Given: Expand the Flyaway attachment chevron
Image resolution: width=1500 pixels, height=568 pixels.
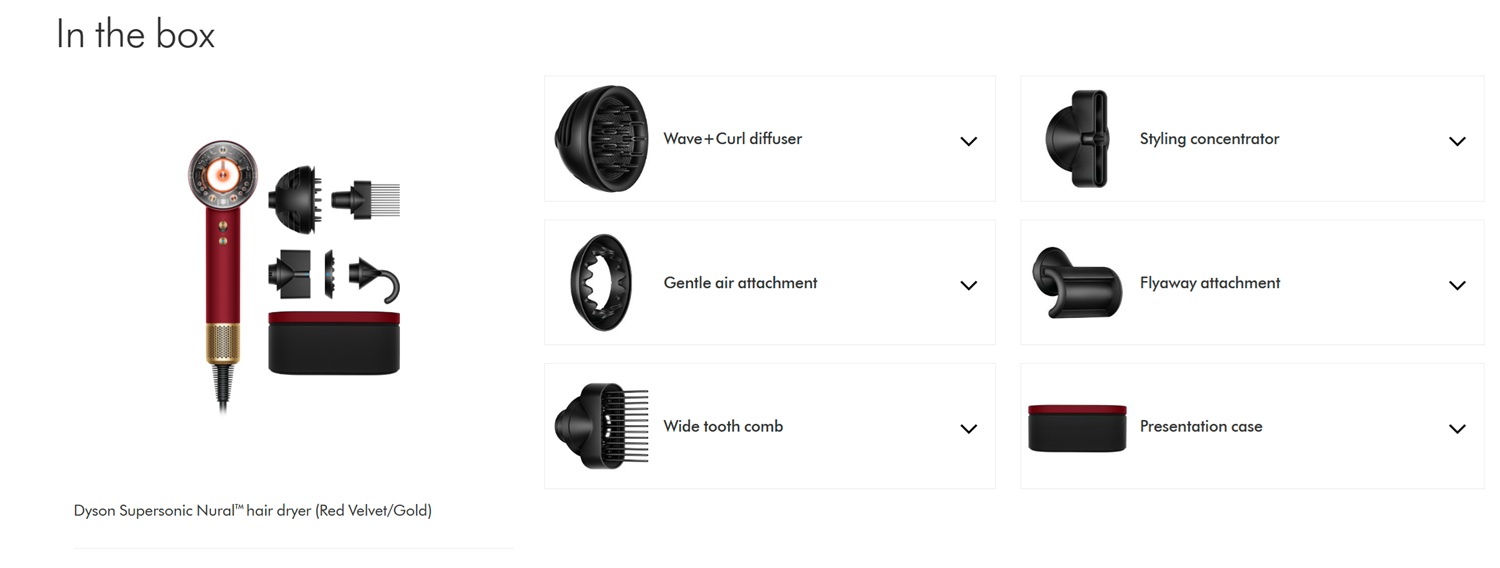Looking at the screenshot, I should click(x=1457, y=285).
